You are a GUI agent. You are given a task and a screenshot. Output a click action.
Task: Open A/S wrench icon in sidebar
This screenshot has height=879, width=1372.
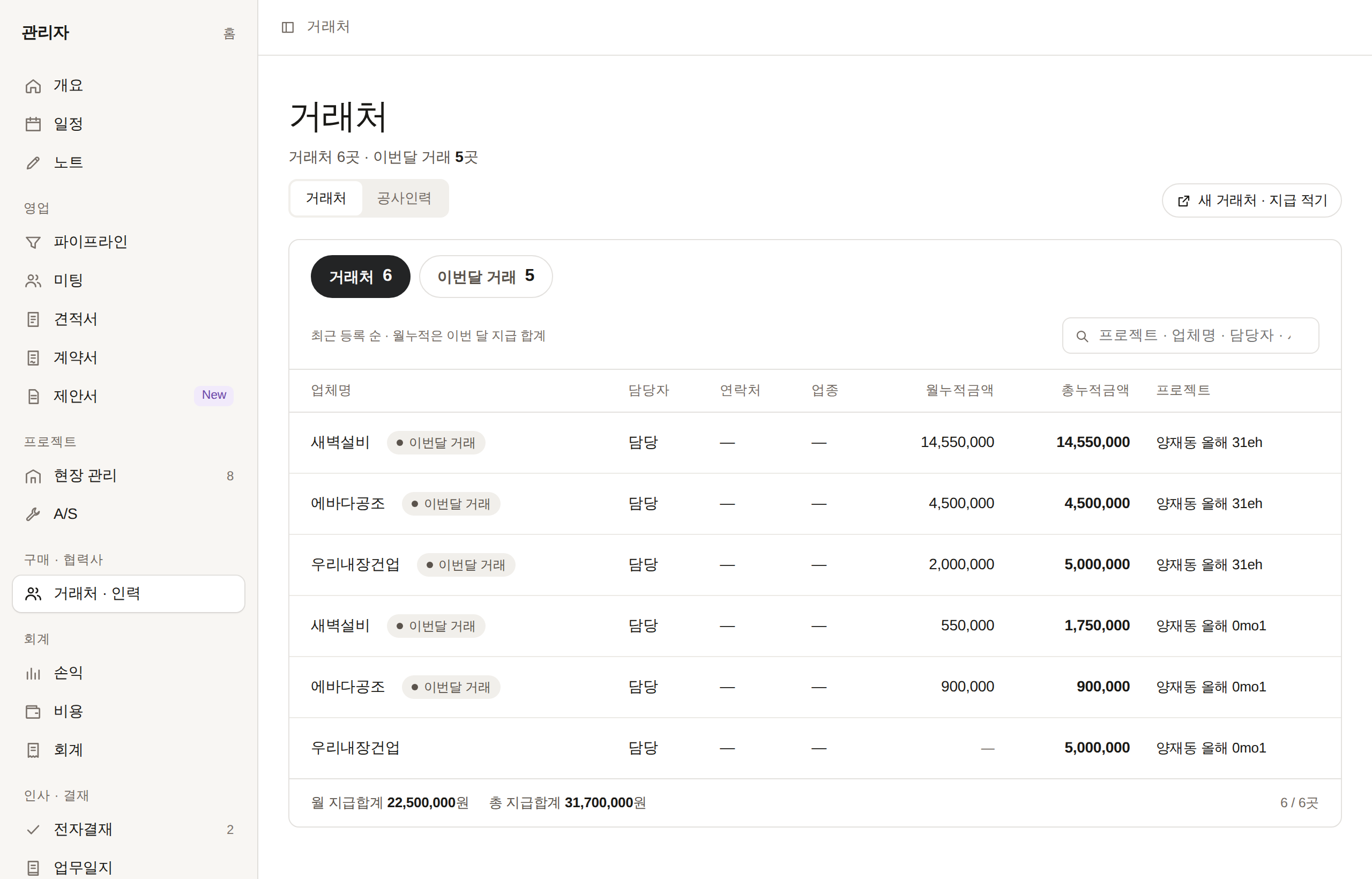[33, 515]
